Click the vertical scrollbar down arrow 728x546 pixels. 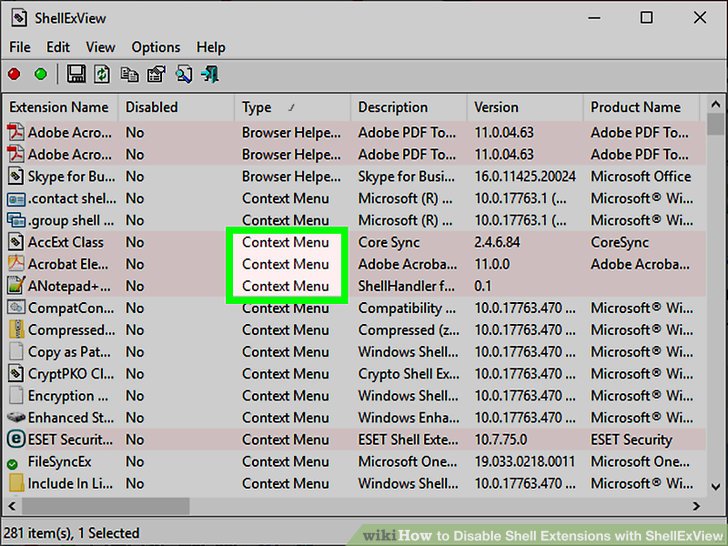coord(715,487)
